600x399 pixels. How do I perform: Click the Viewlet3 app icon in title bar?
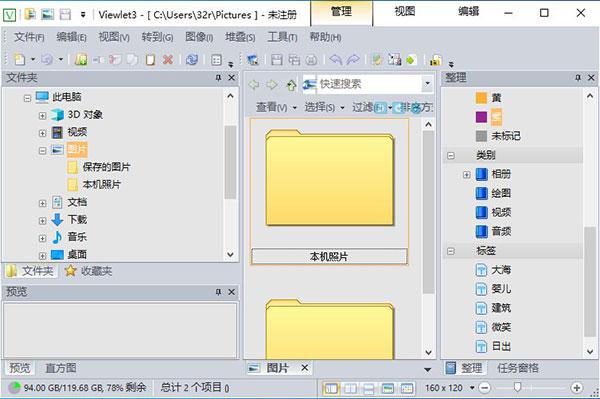click(9, 15)
